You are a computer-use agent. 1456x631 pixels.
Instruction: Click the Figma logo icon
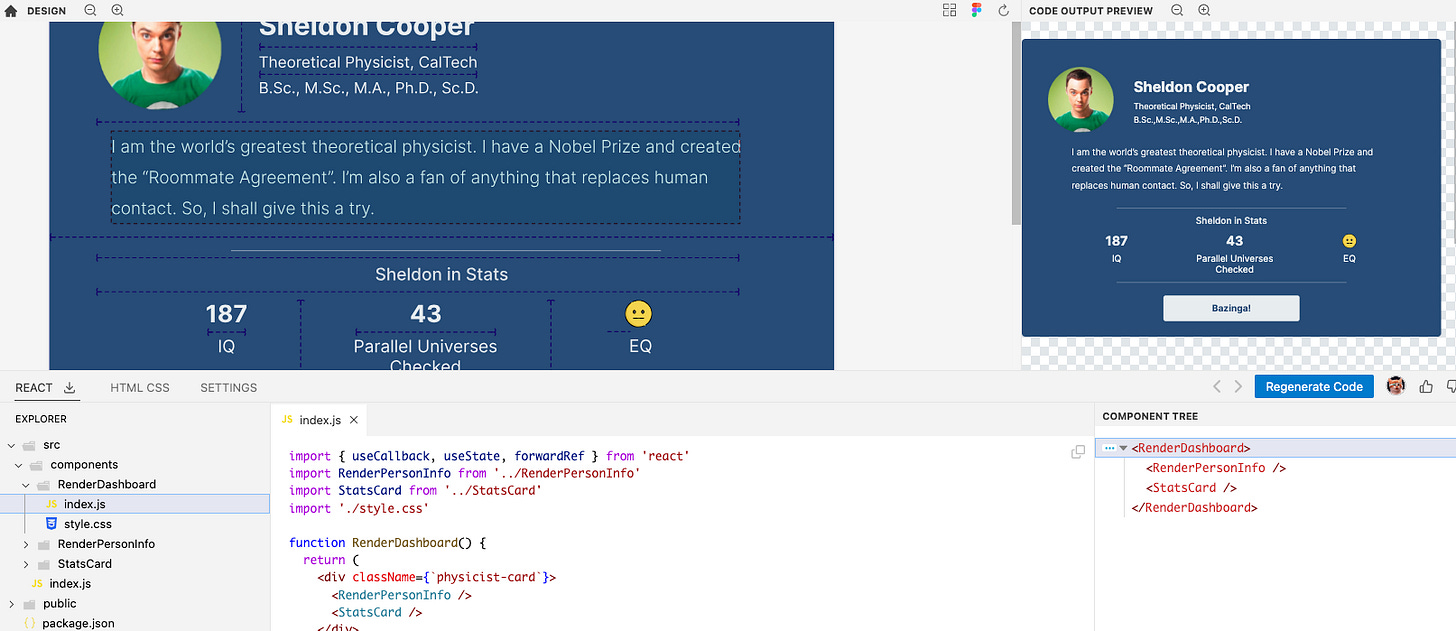[x=977, y=10]
